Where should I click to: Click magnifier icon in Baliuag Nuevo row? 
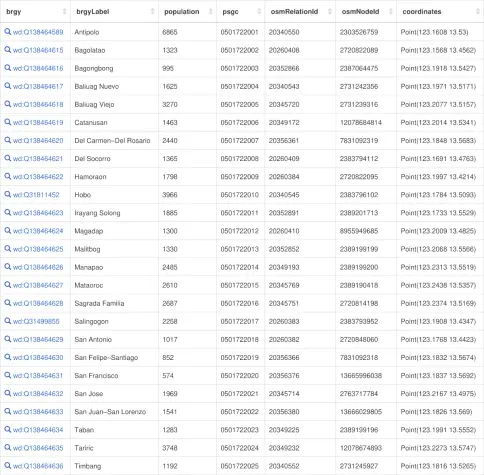7,86
